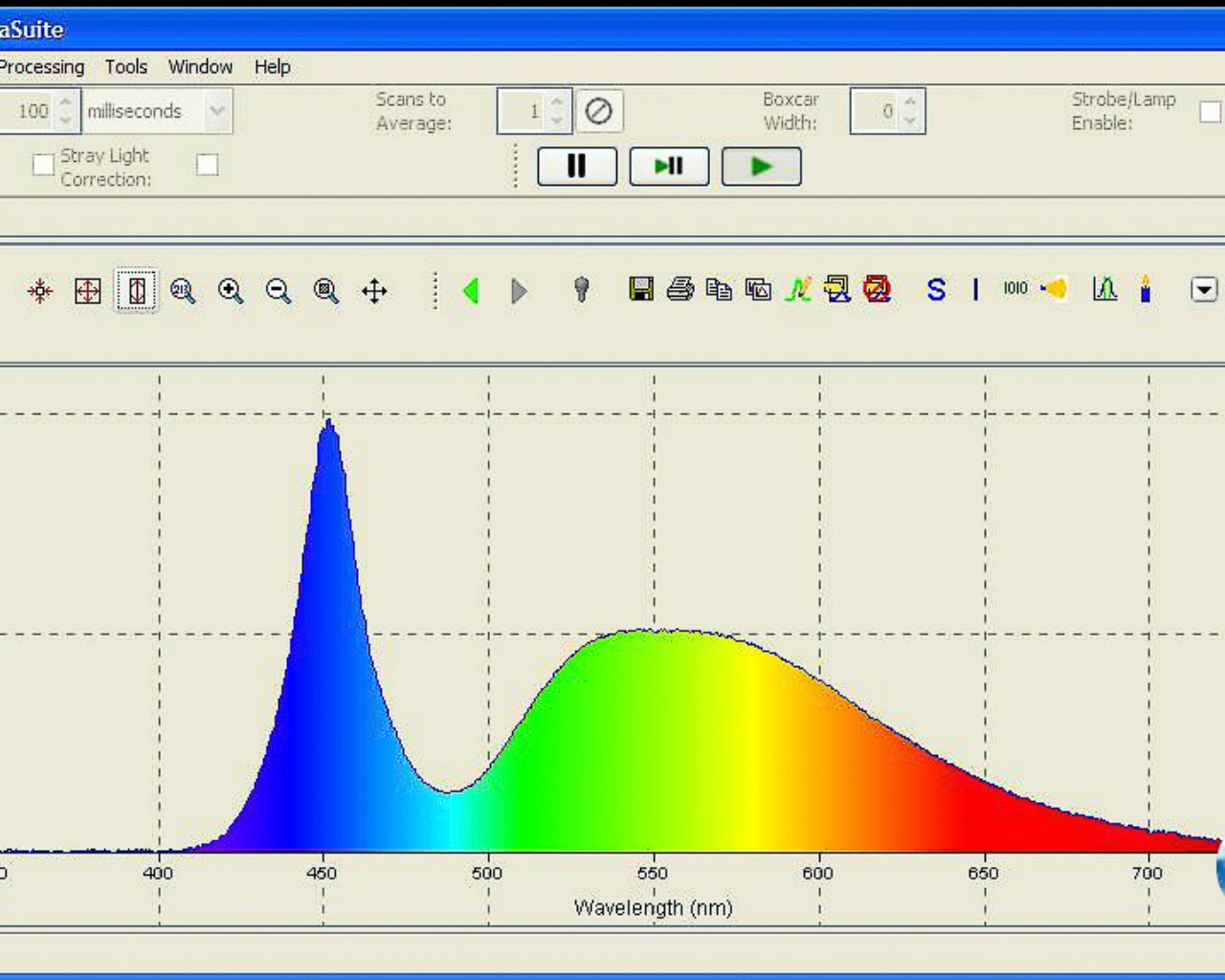Open the milliseconds unit dropdown
This screenshot has height=980, width=1225.
pyautogui.click(x=217, y=111)
